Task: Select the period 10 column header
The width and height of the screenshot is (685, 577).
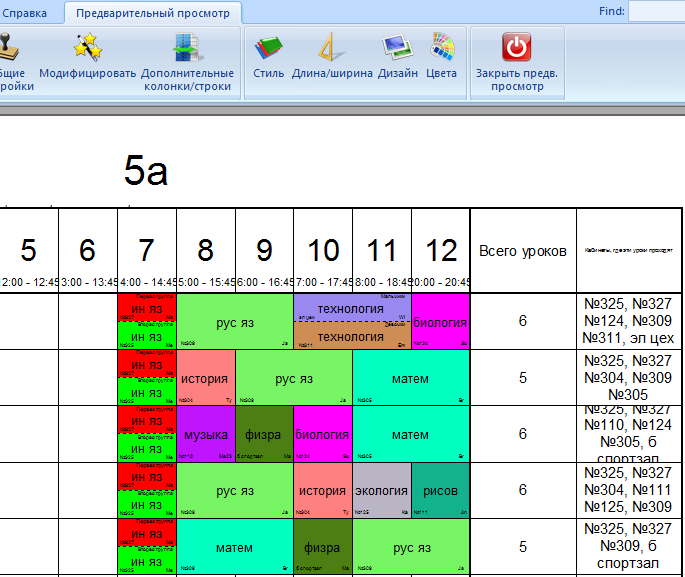Action: pyautogui.click(x=323, y=251)
